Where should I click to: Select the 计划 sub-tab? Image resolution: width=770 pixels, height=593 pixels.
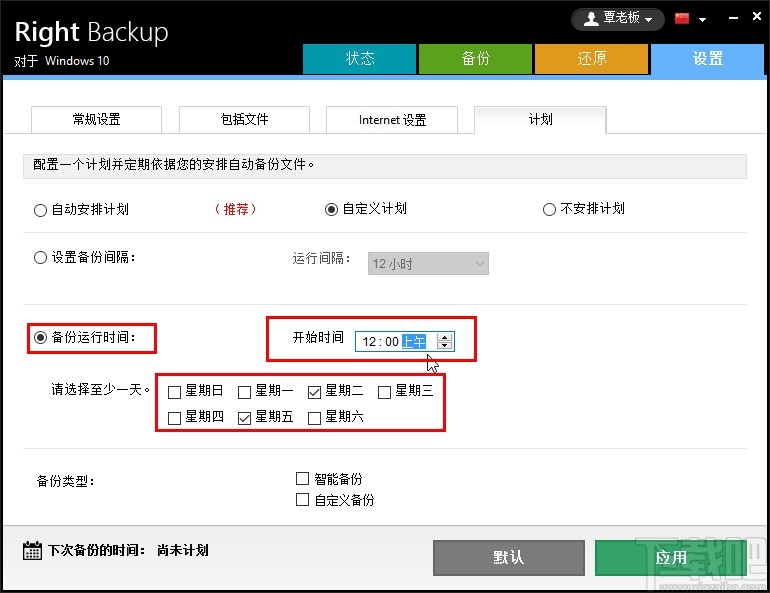(540, 119)
